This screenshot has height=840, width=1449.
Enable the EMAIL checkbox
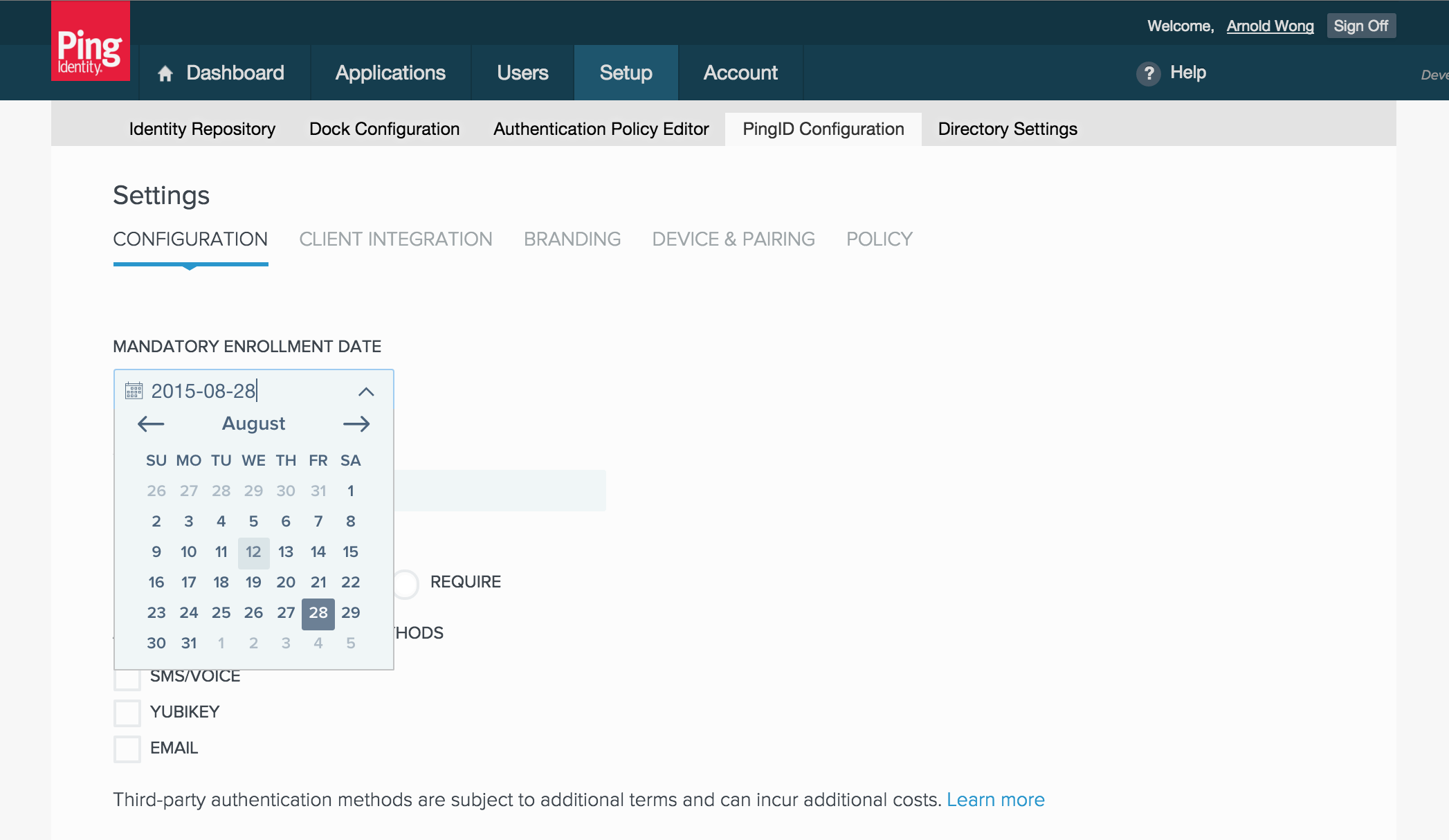tap(127, 748)
